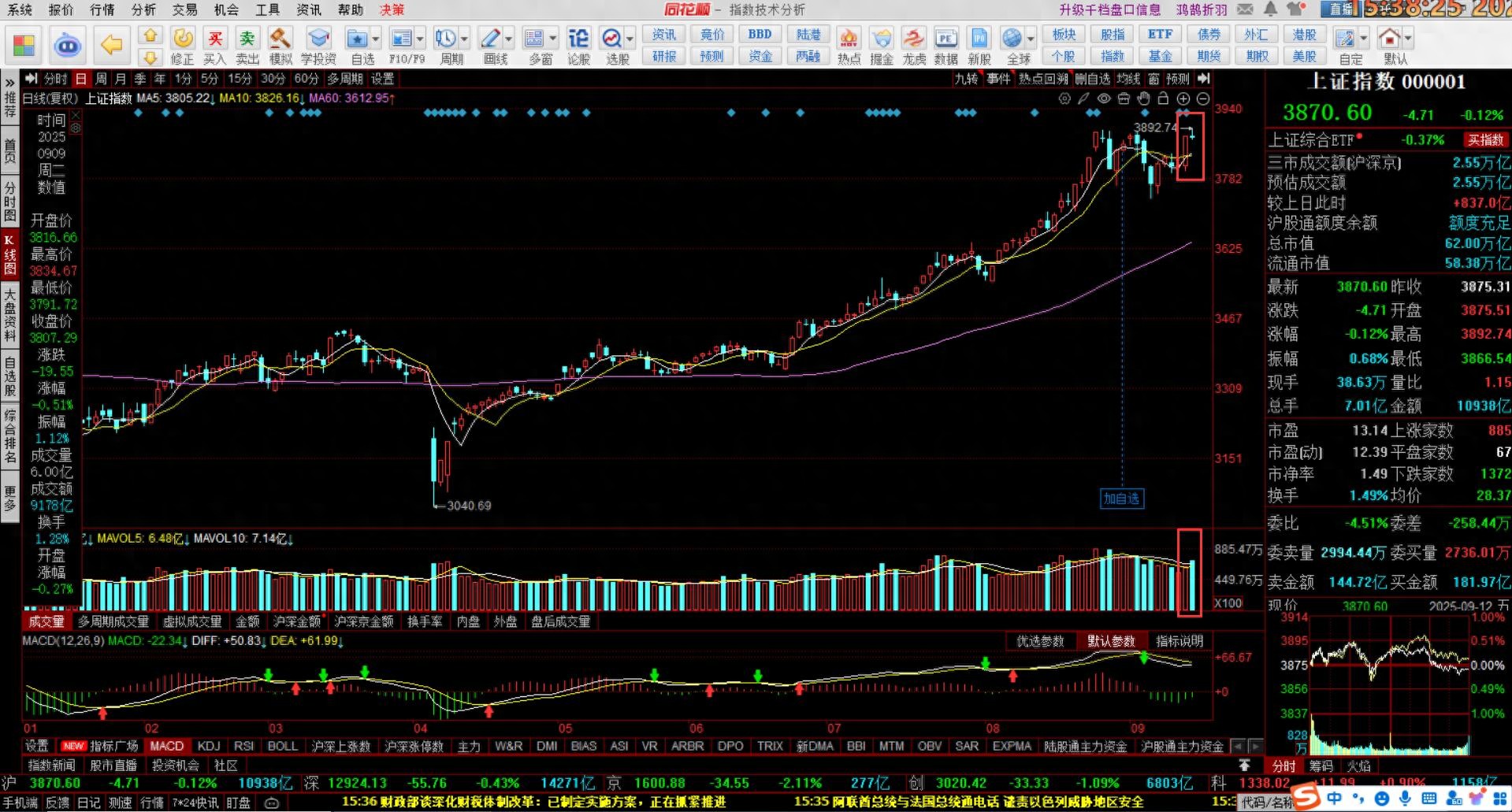Click the 卖出 (sell) toolbar icon
The image size is (1512, 812).
pos(247,45)
